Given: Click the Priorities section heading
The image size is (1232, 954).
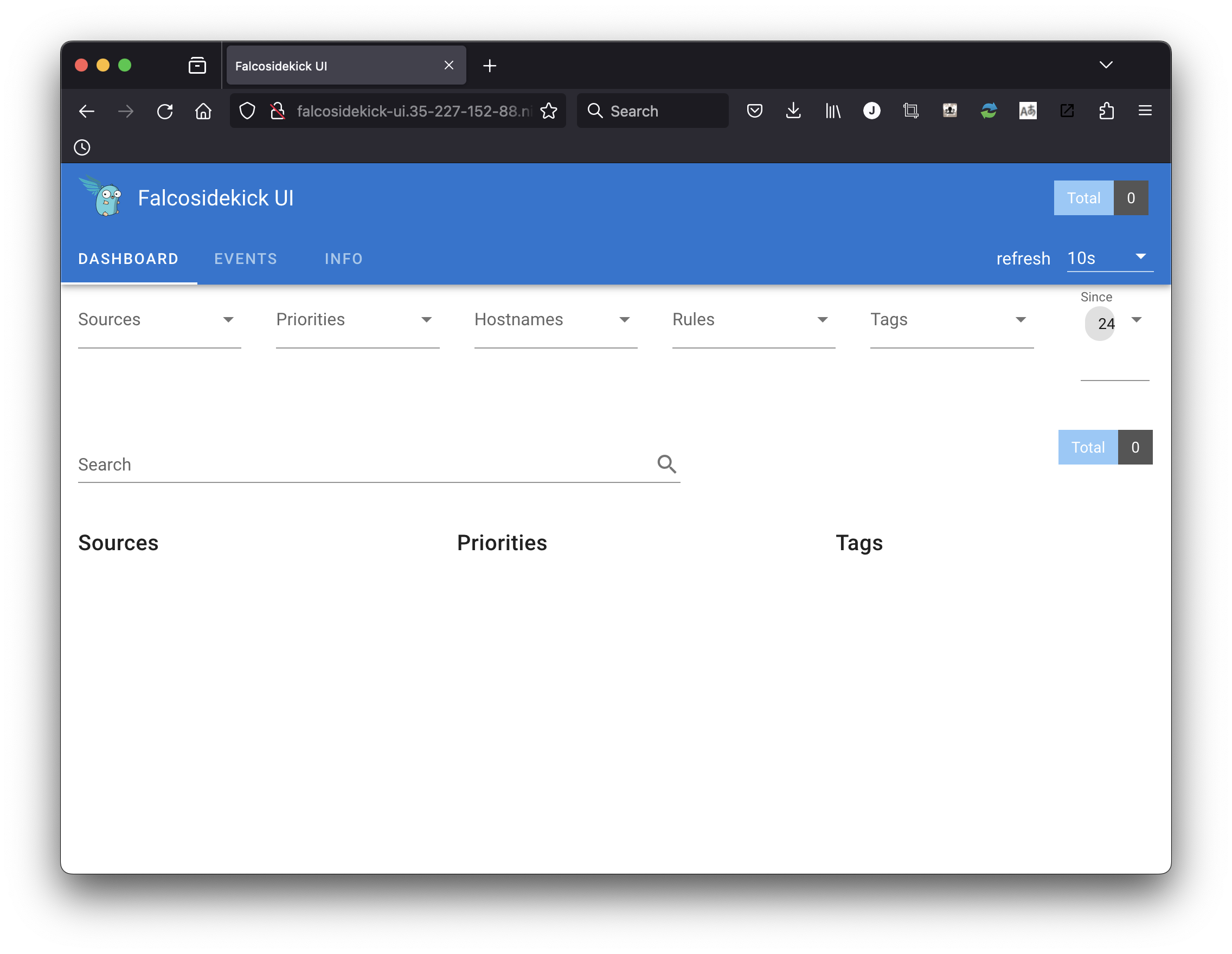Looking at the screenshot, I should coord(502,543).
